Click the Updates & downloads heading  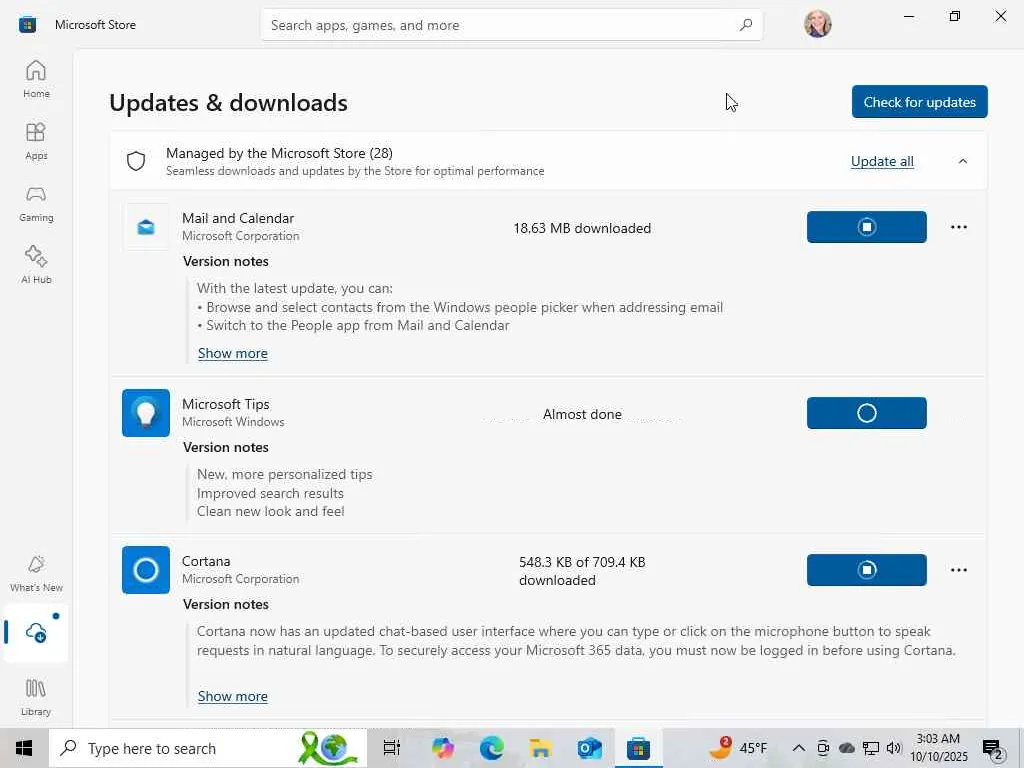[228, 103]
